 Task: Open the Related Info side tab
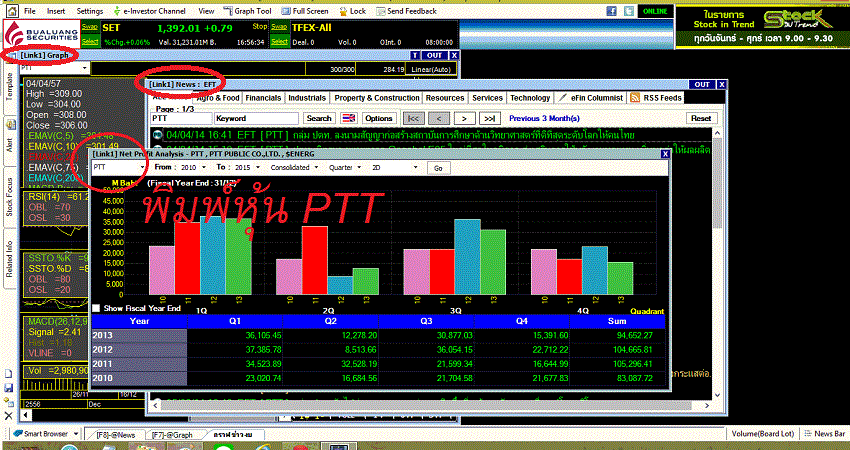tap(9, 259)
